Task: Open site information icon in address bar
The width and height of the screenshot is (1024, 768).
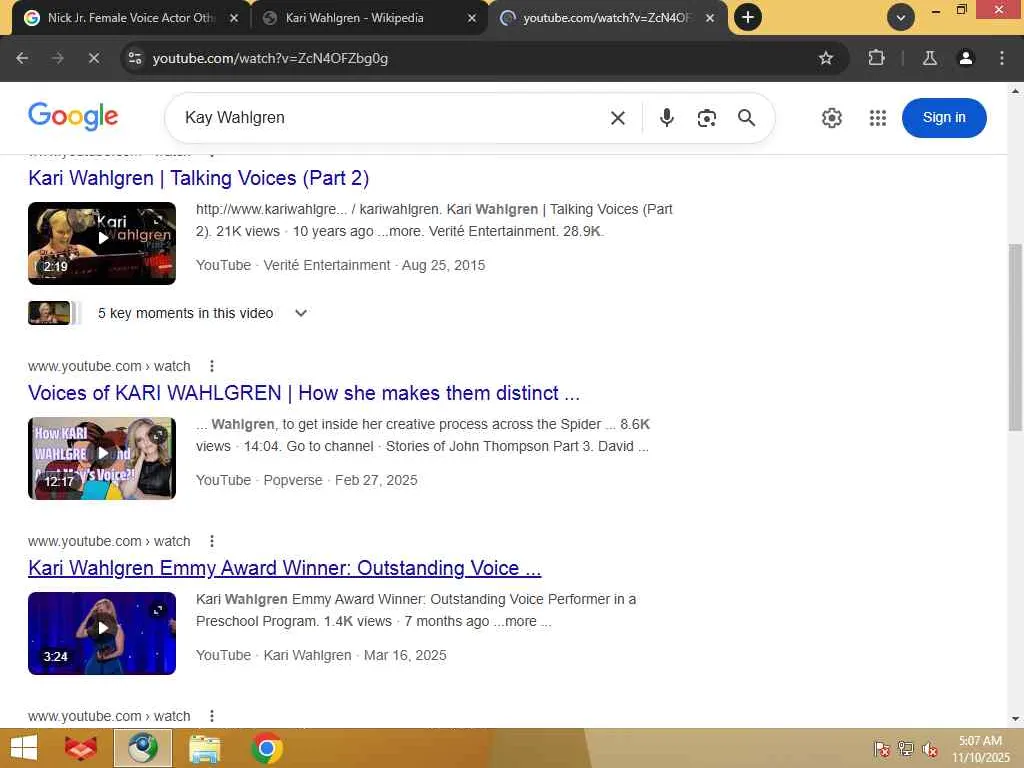Action: tap(135, 58)
